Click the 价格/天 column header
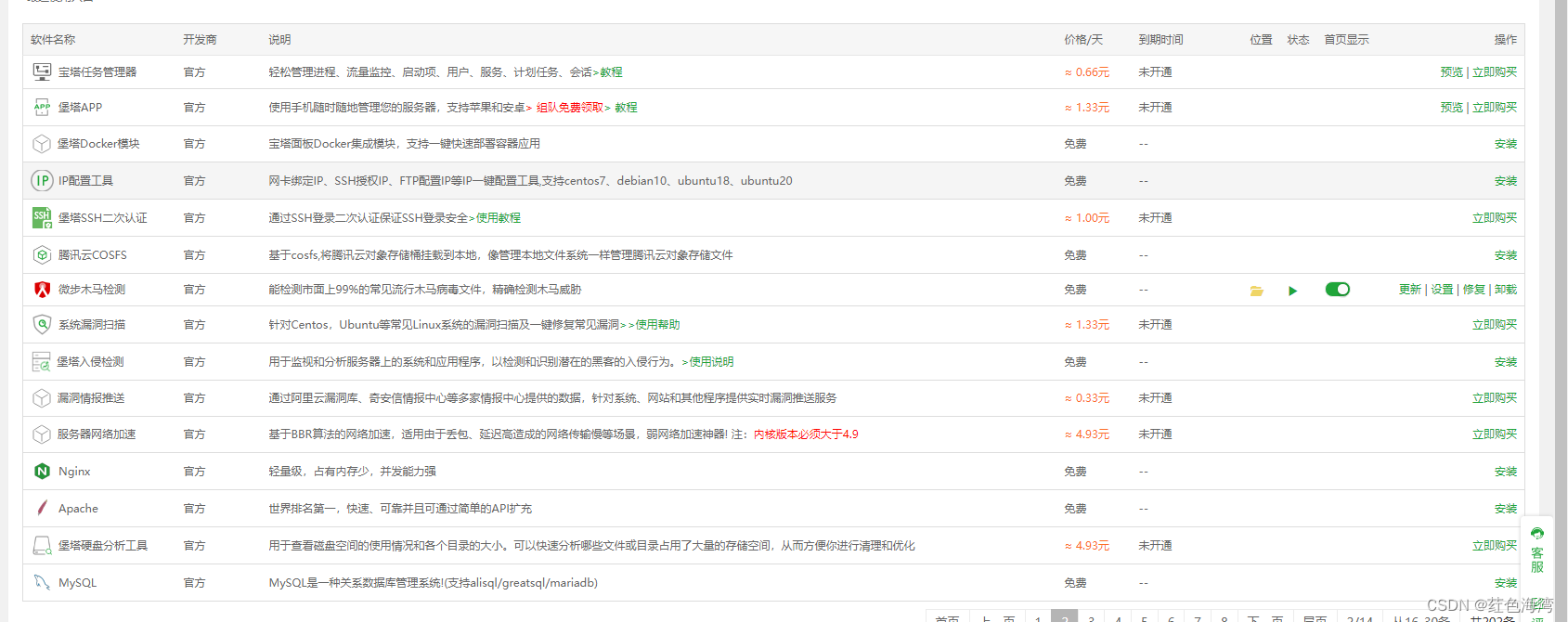 coord(1083,40)
